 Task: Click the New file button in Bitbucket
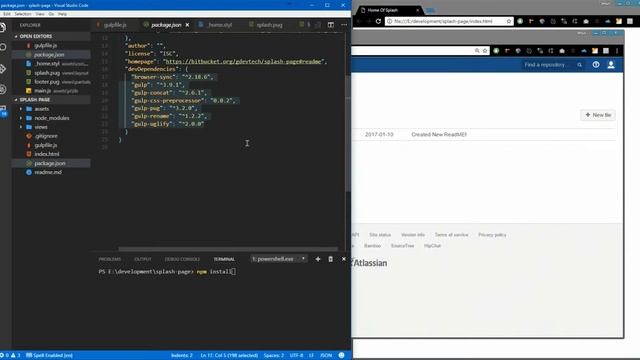(598, 115)
